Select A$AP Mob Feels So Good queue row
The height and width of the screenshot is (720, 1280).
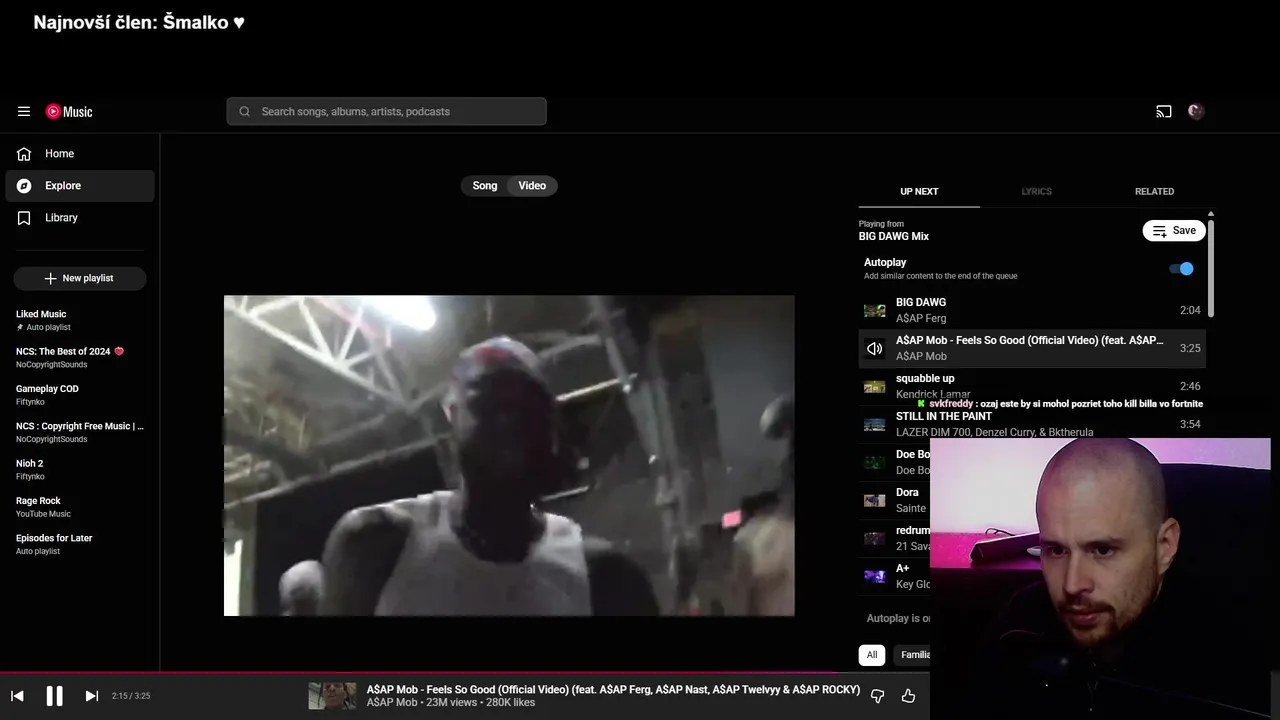(x=1032, y=348)
